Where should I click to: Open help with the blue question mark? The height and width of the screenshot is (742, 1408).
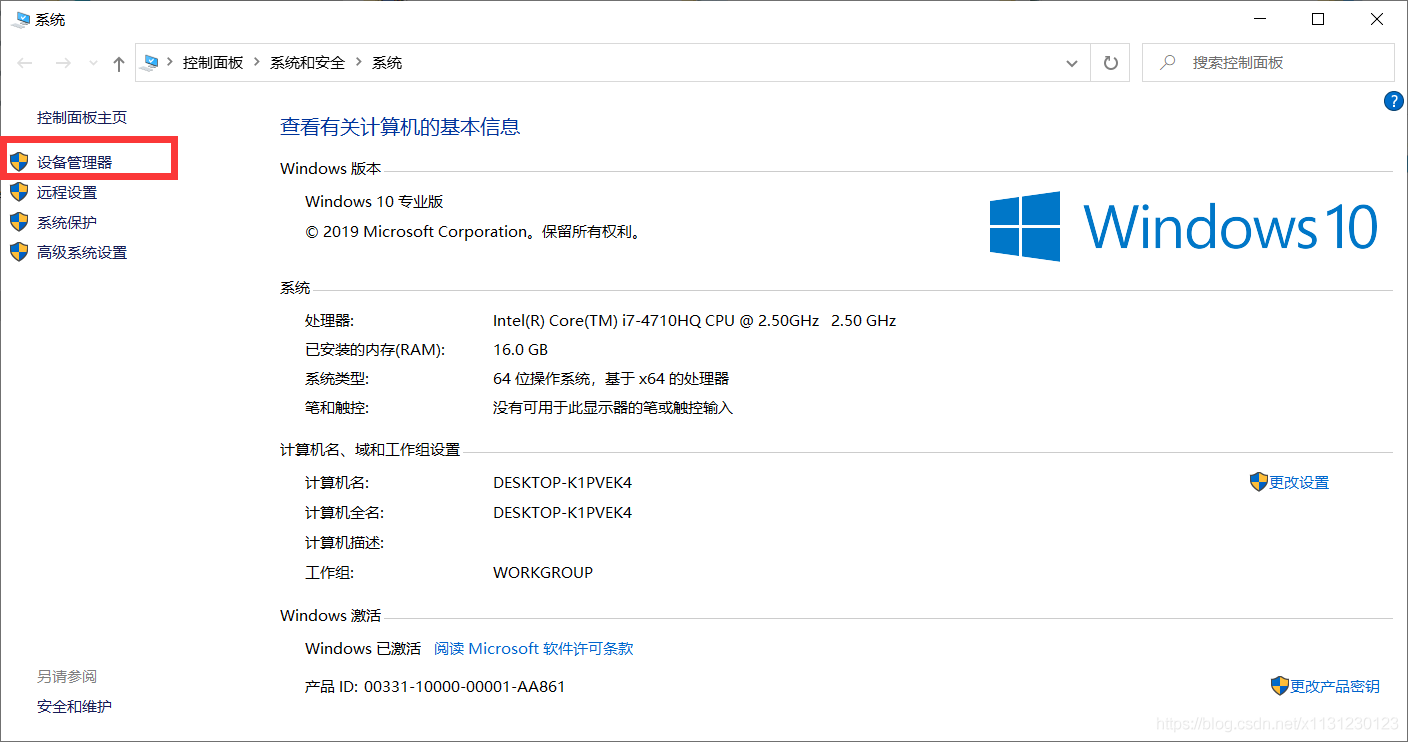tap(1394, 101)
